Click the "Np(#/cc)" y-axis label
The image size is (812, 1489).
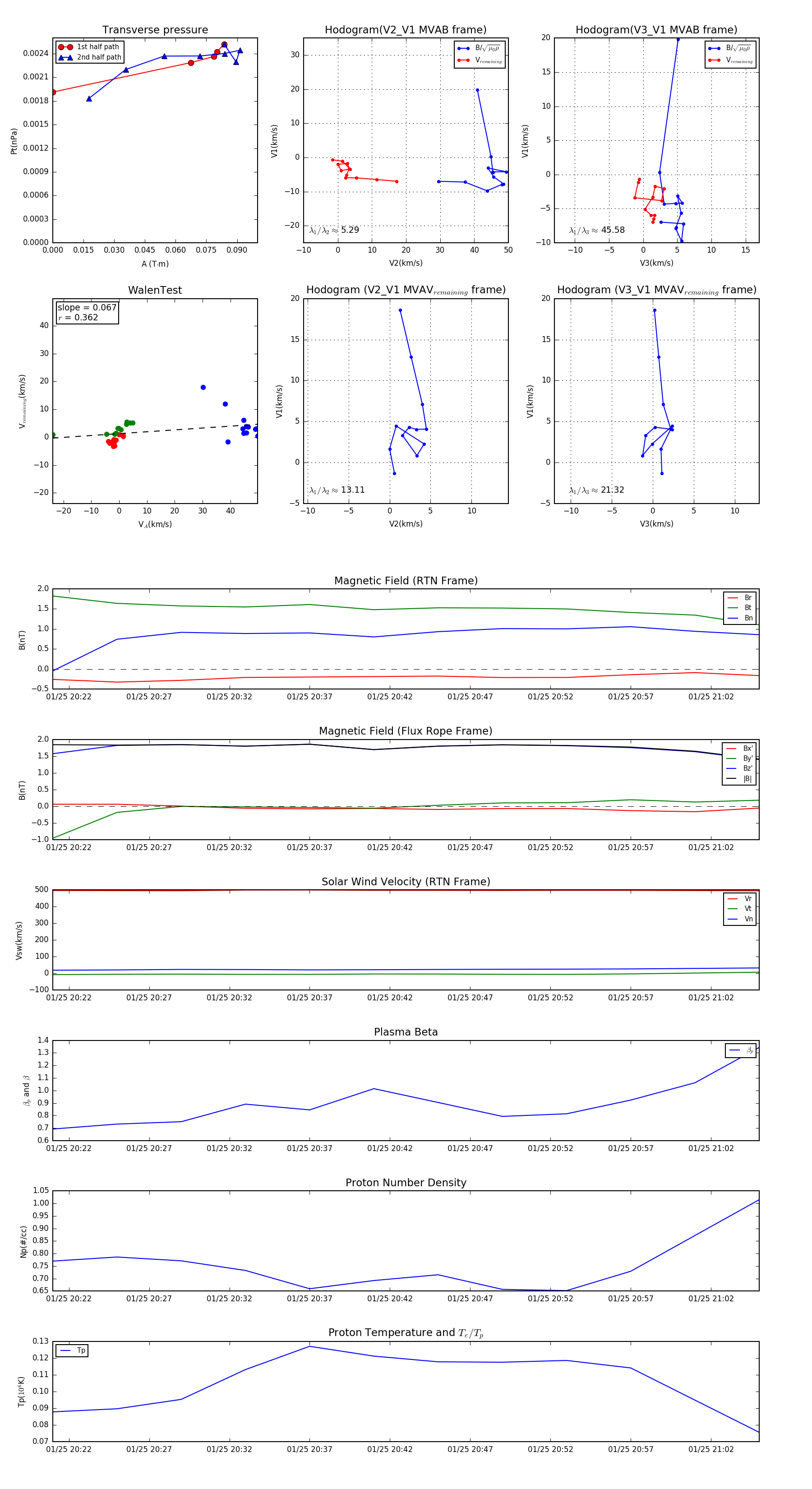pos(24,1242)
